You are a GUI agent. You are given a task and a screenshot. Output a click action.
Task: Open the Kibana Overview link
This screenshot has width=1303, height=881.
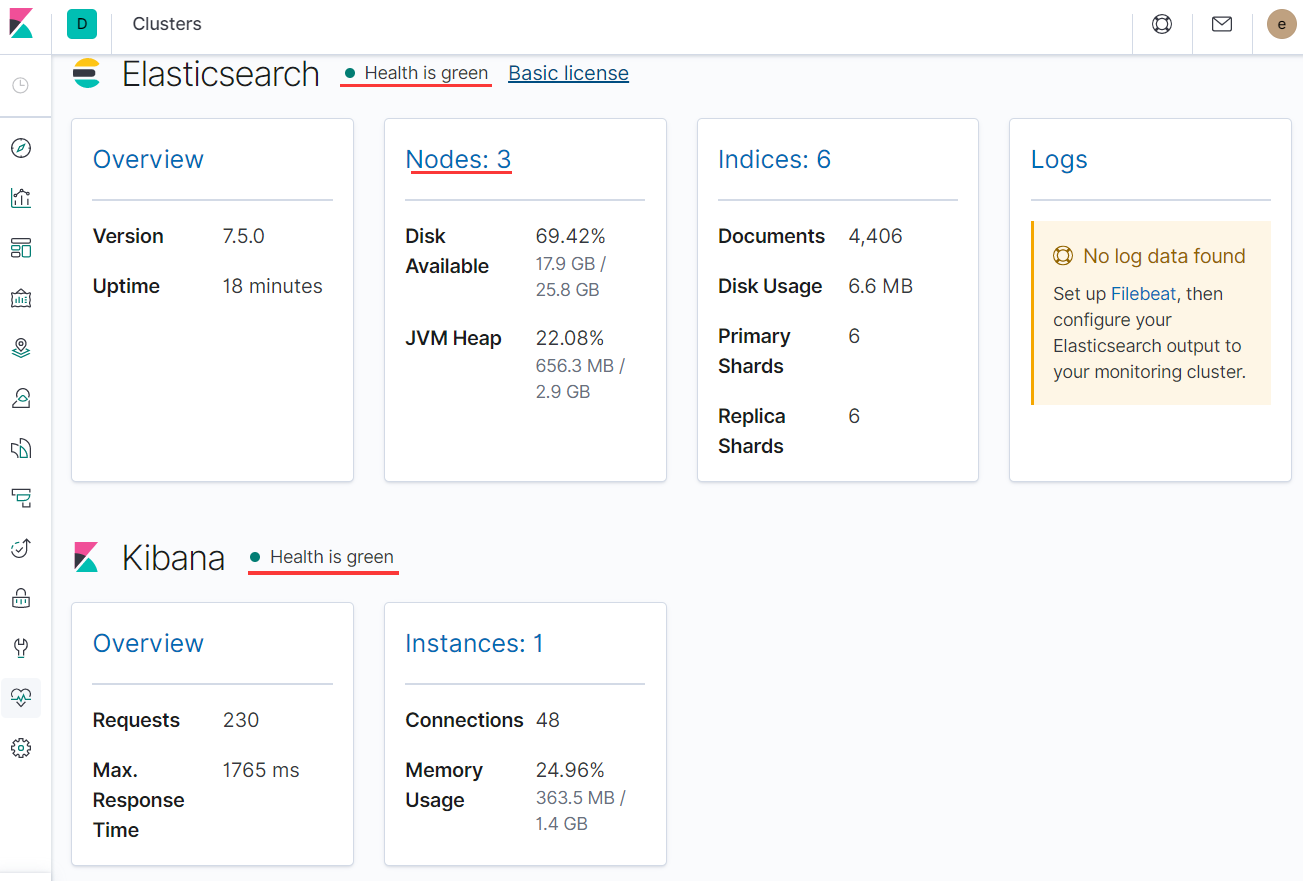pyautogui.click(x=148, y=643)
